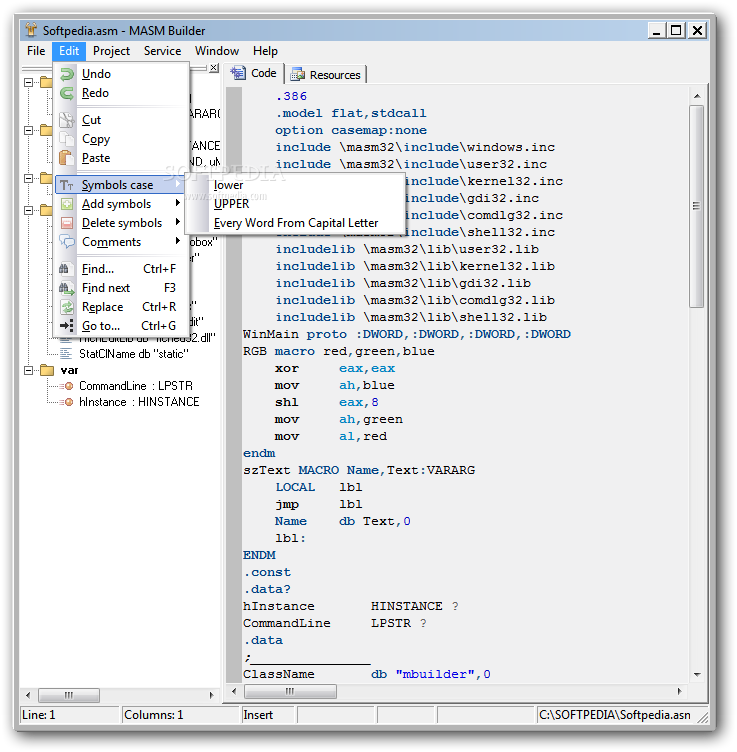Click the Cut scissors icon

click(67, 120)
